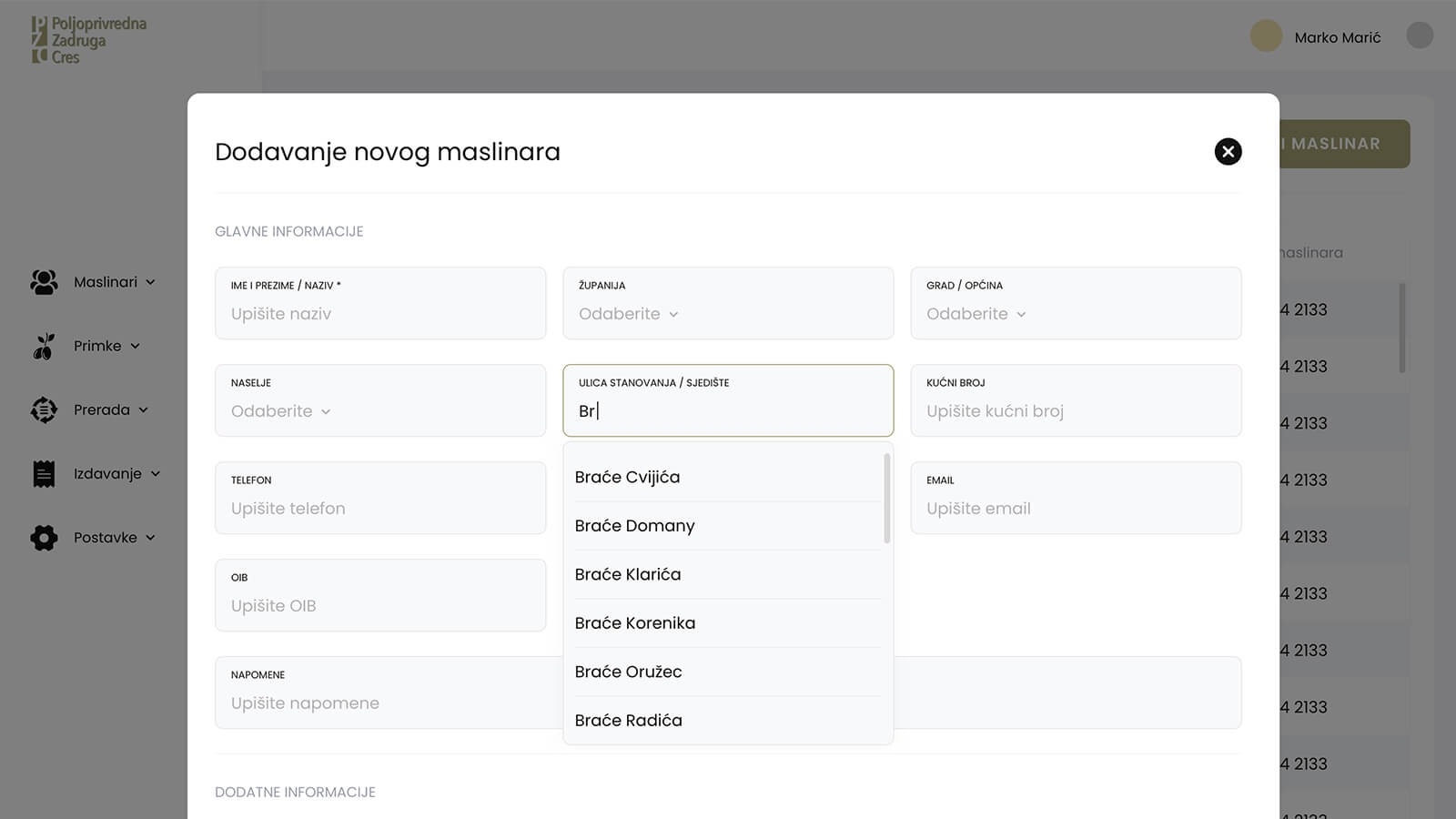Select Braće Oružec street suggestion

coord(726,672)
